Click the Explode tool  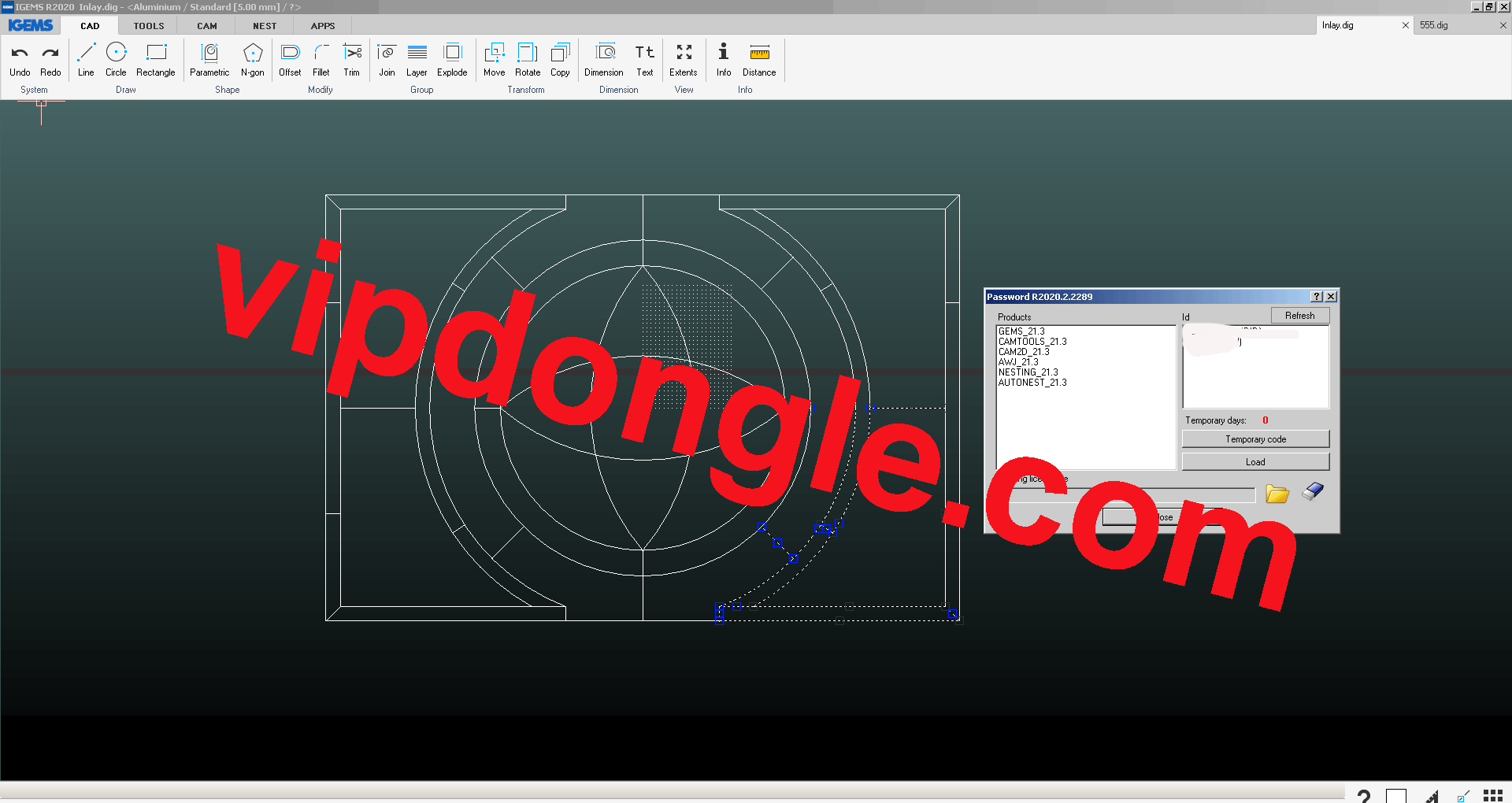[x=452, y=60]
